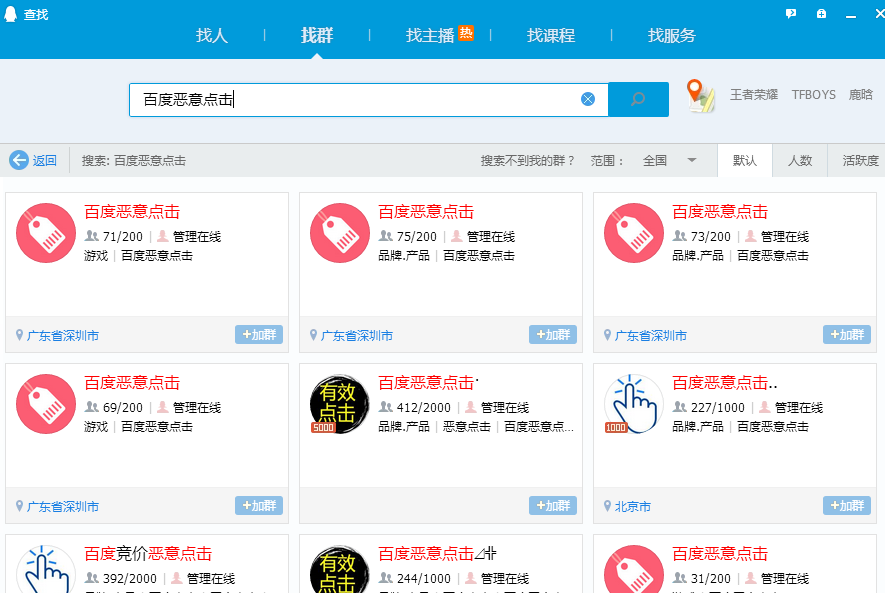The height and width of the screenshot is (594, 885).
Task: Click the members icon beside 412/2000
Action: [386, 407]
